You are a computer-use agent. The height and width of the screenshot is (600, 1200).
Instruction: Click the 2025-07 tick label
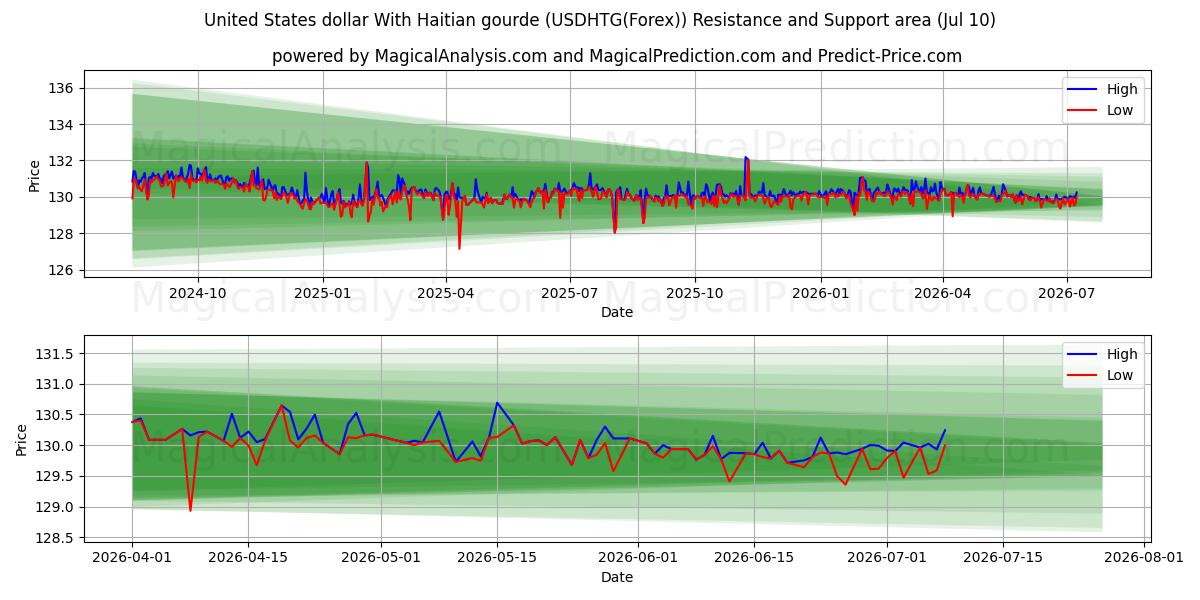(570, 293)
